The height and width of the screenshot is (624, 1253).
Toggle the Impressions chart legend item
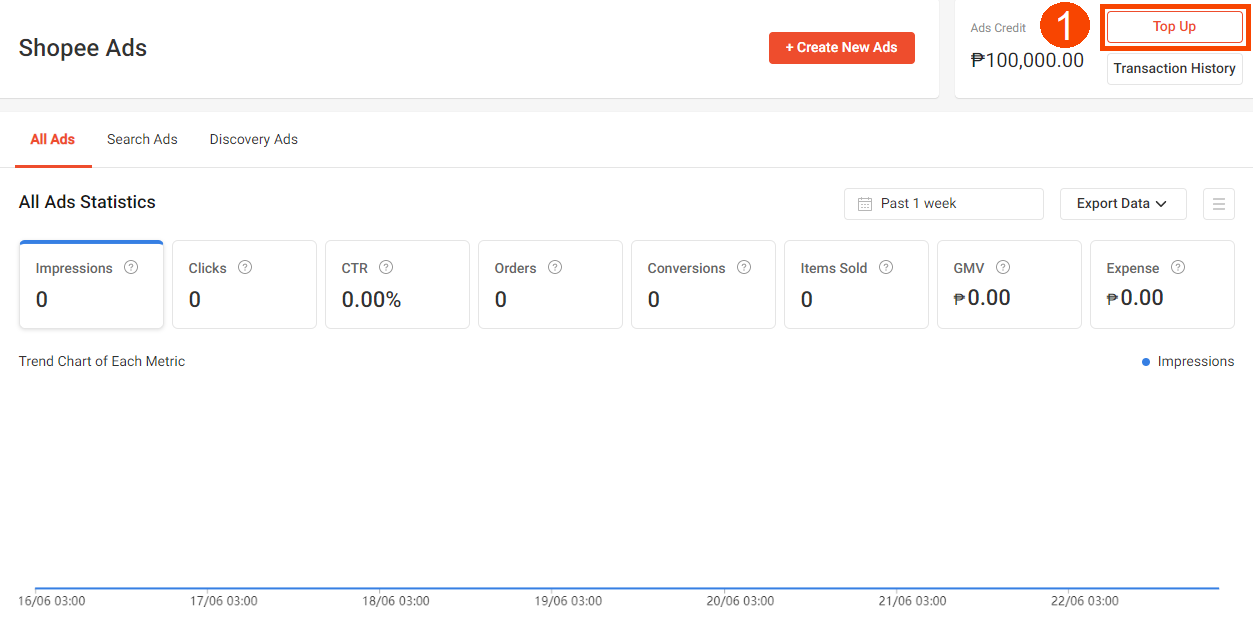[x=1188, y=361]
